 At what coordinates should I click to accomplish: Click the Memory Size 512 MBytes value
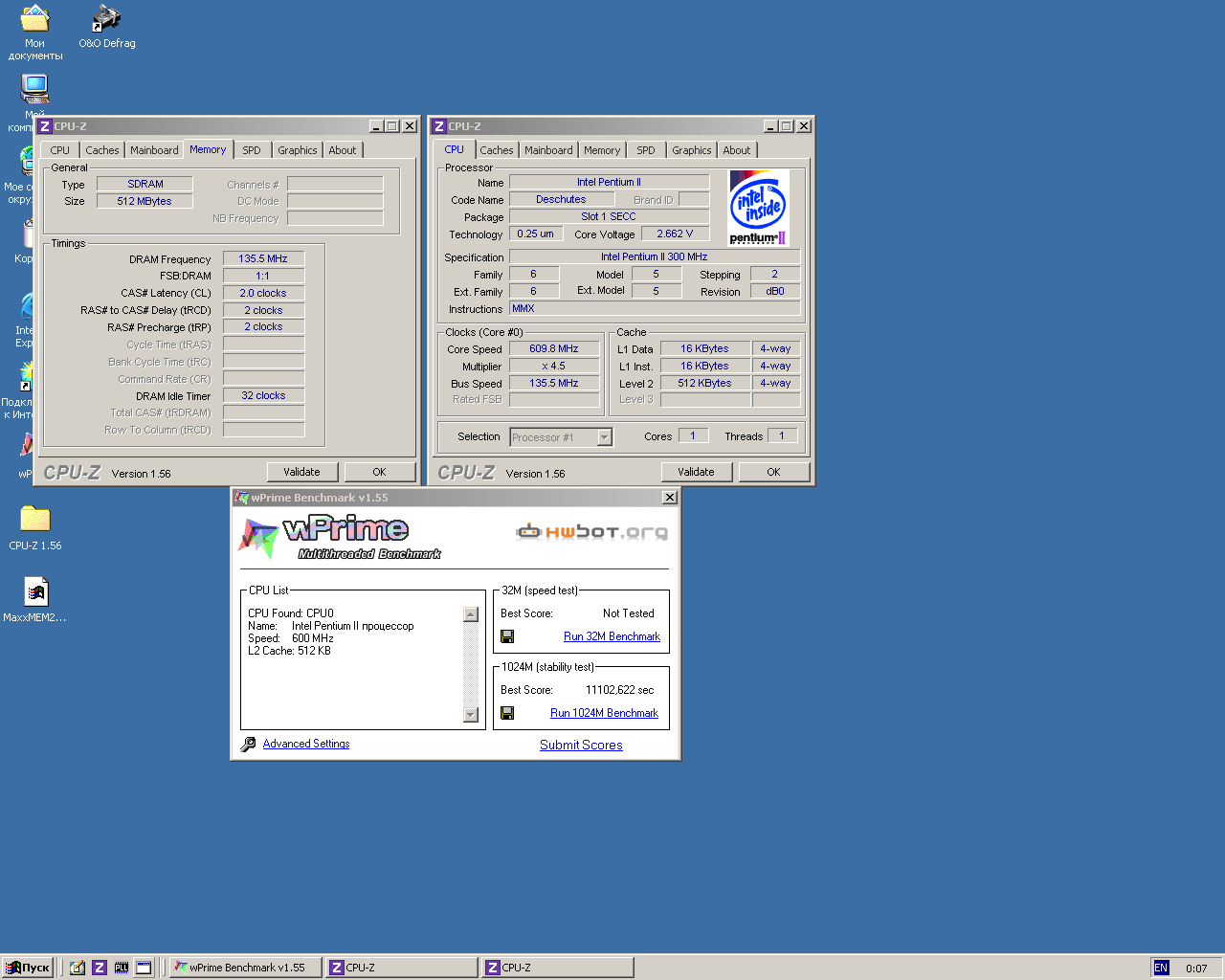[145, 201]
